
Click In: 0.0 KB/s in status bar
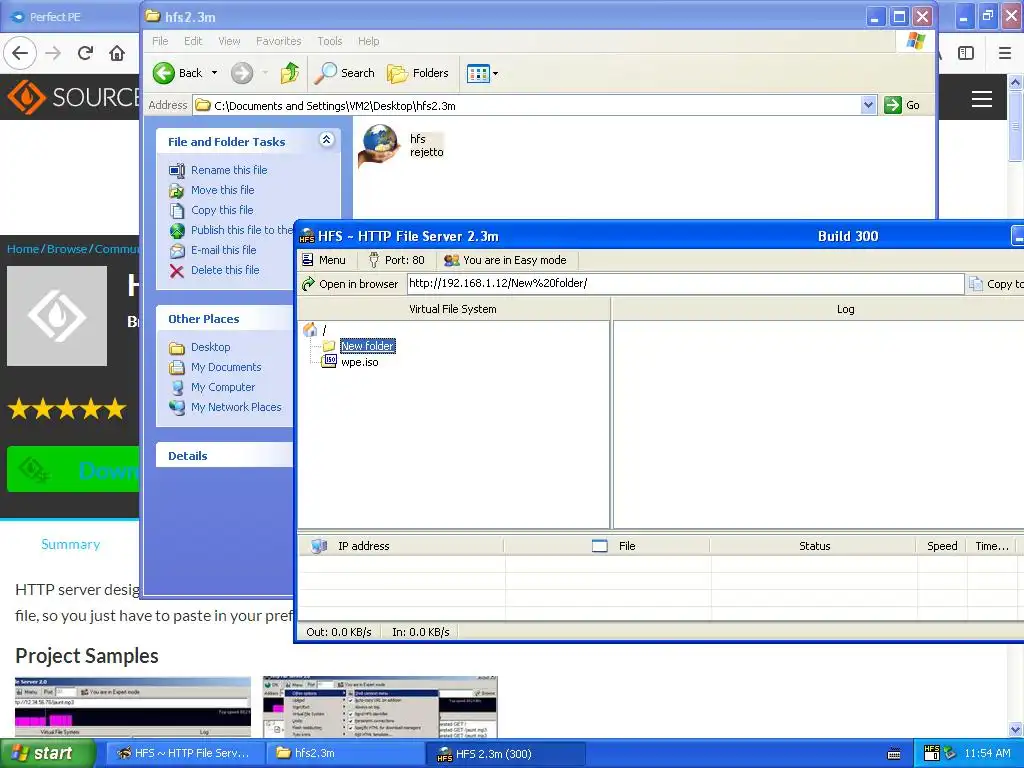pos(421,632)
